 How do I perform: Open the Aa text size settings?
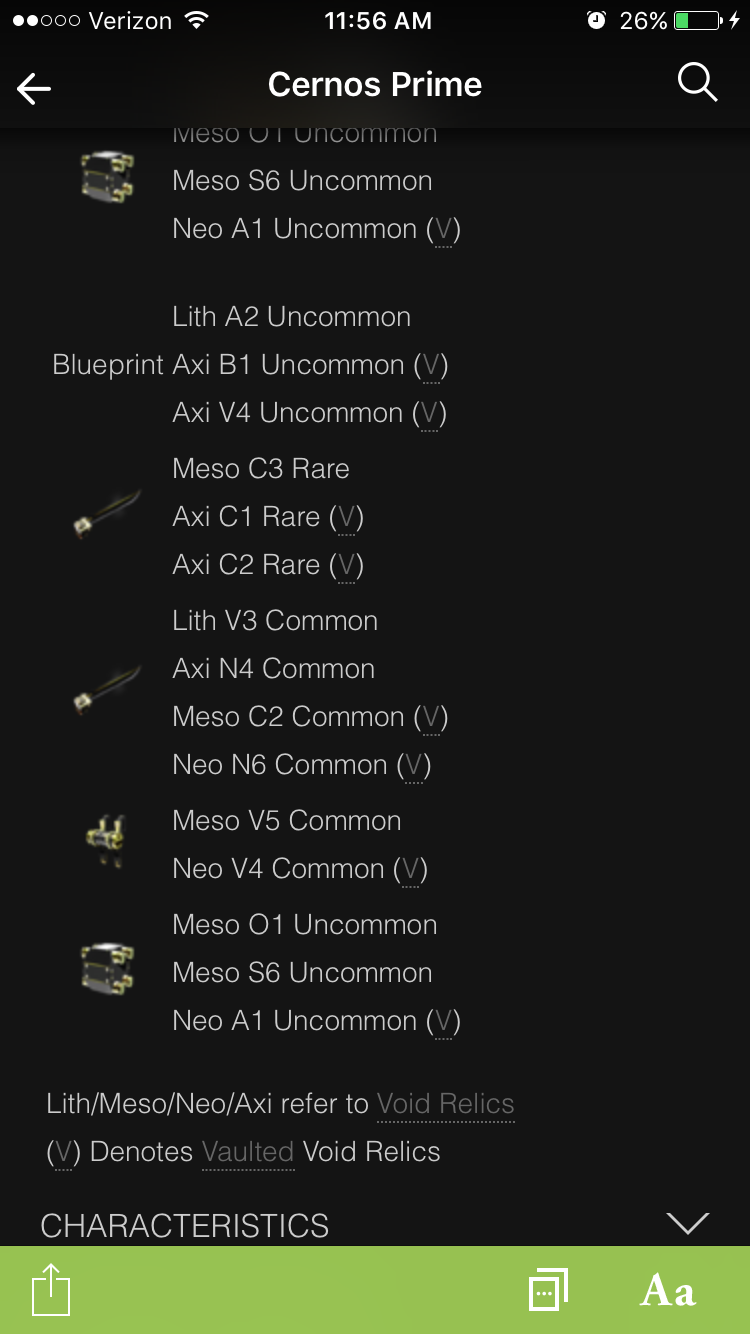point(667,1291)
